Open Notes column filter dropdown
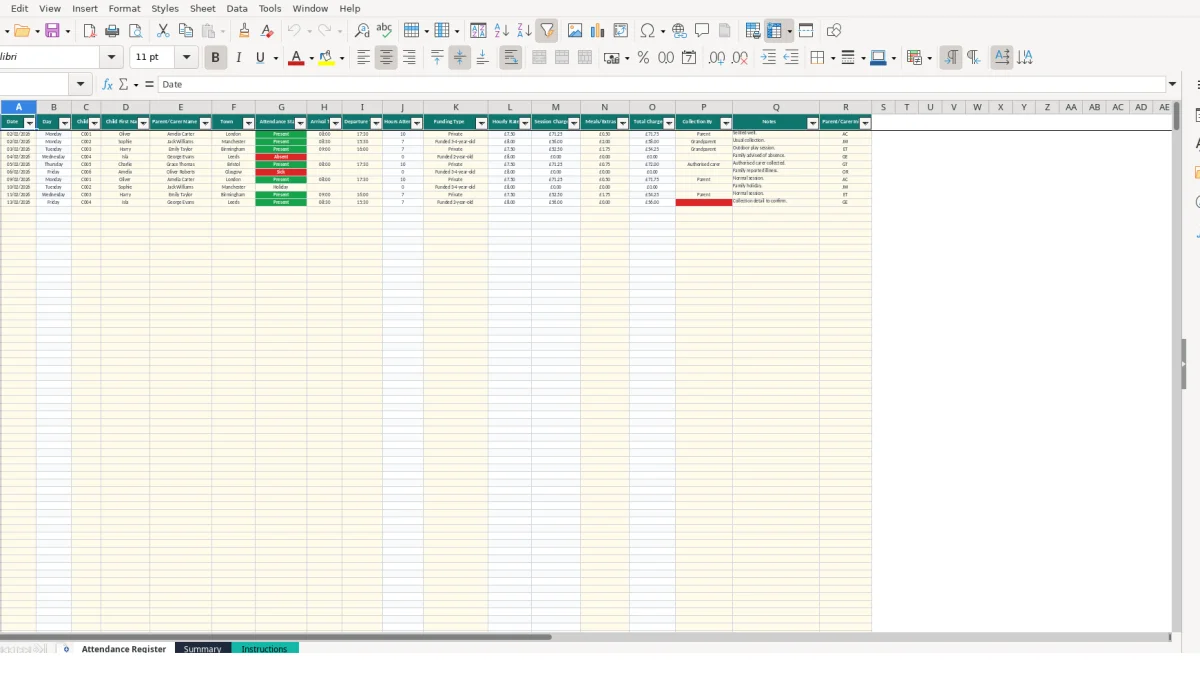 813,123
